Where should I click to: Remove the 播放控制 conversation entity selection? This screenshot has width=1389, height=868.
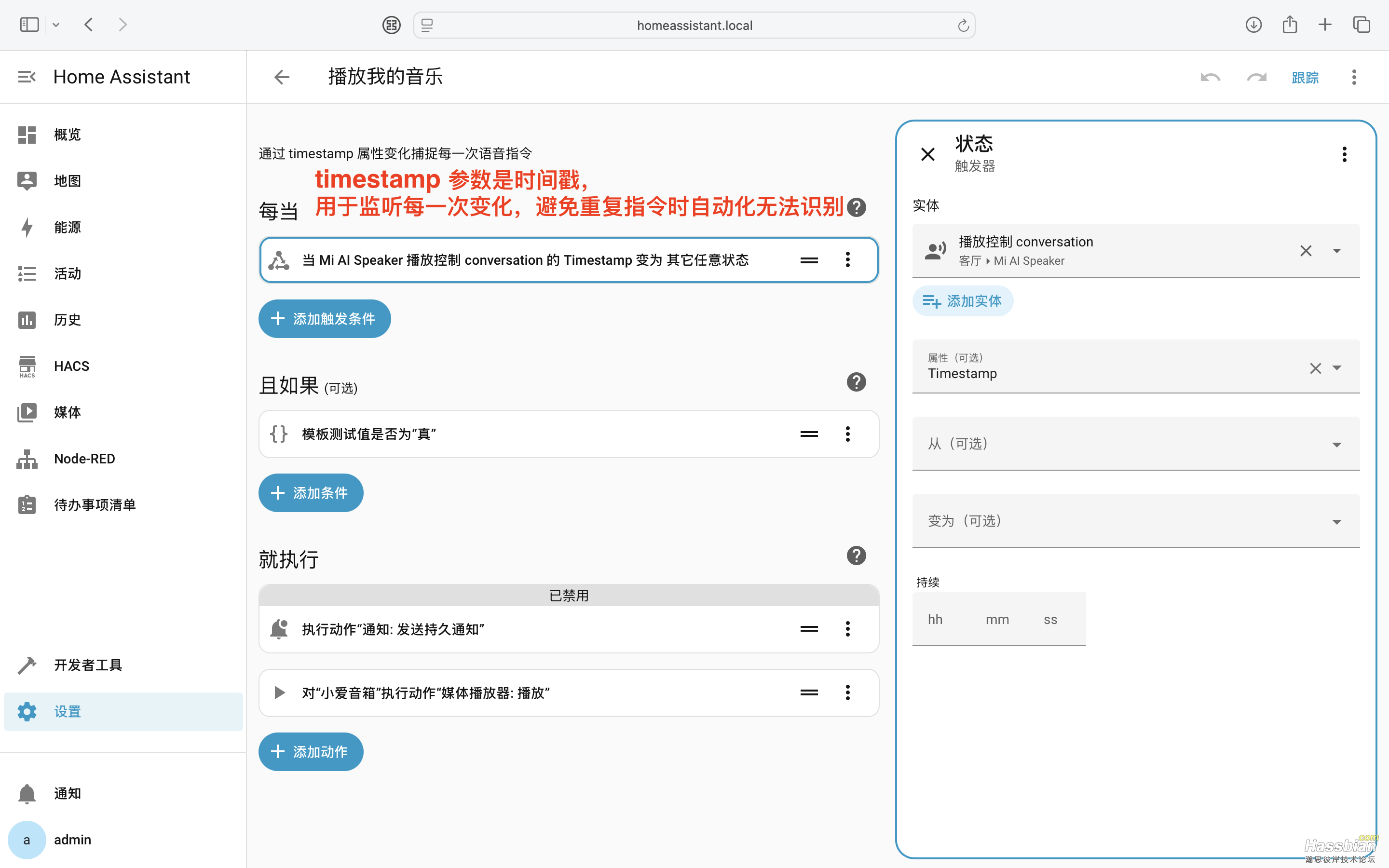[1305, 251]
